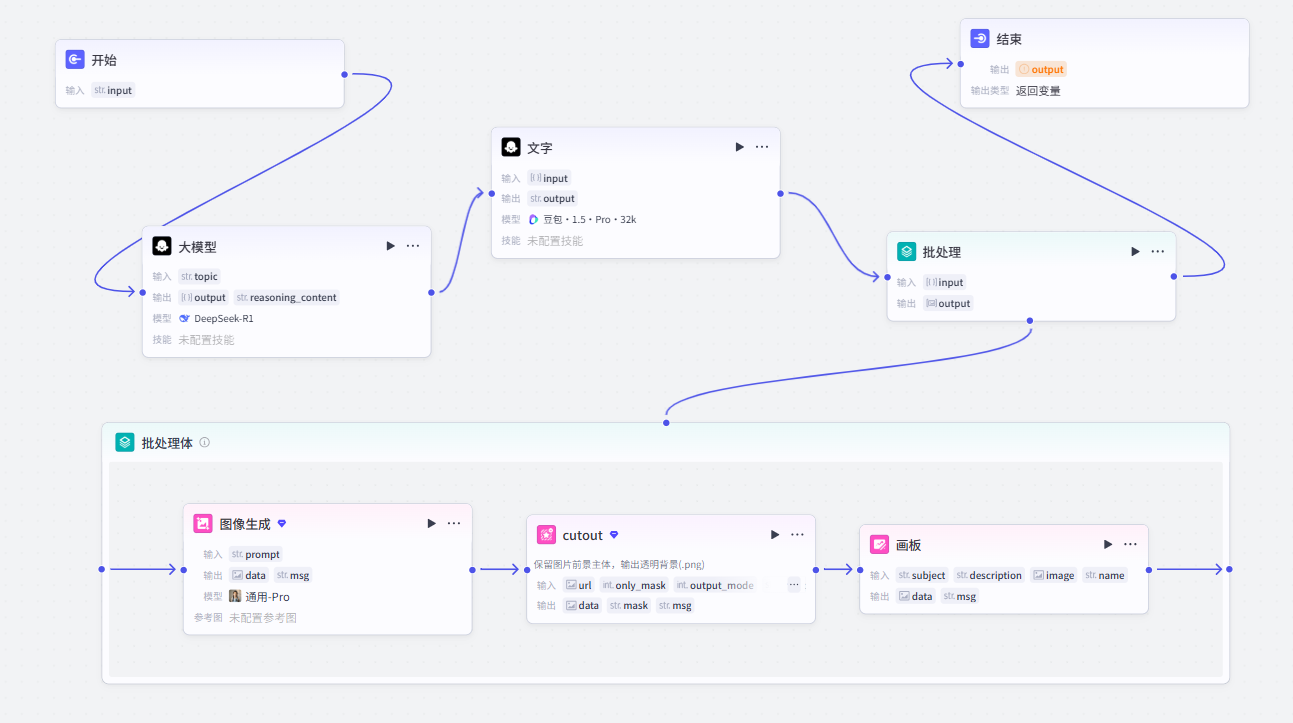Click the 批处理 node layers icon
Viewport: 1293px width, 723px height.
[x=906, y=252]
